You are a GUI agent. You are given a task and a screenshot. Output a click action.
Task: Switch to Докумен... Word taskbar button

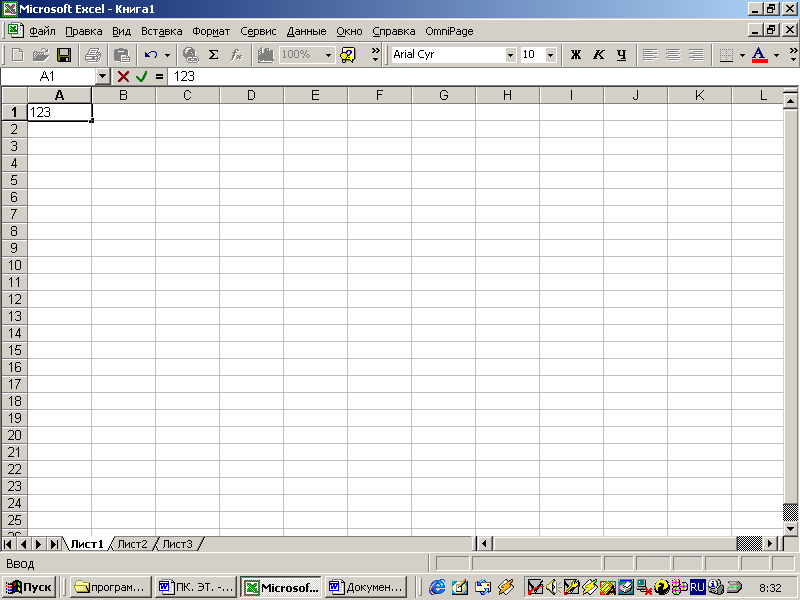[366, 587]
